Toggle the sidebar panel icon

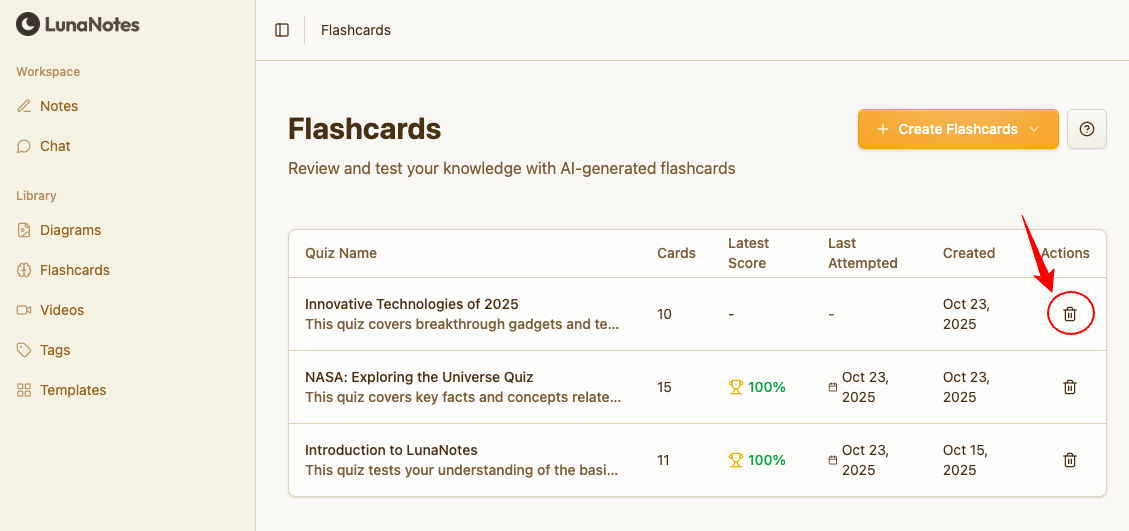(x=282, y=30)
